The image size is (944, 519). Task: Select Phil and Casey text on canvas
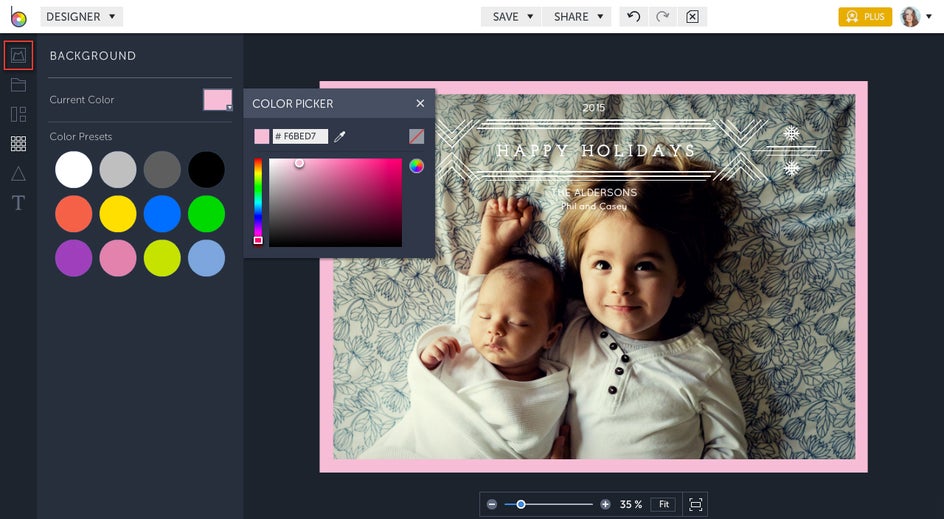[x=594, y=206]
